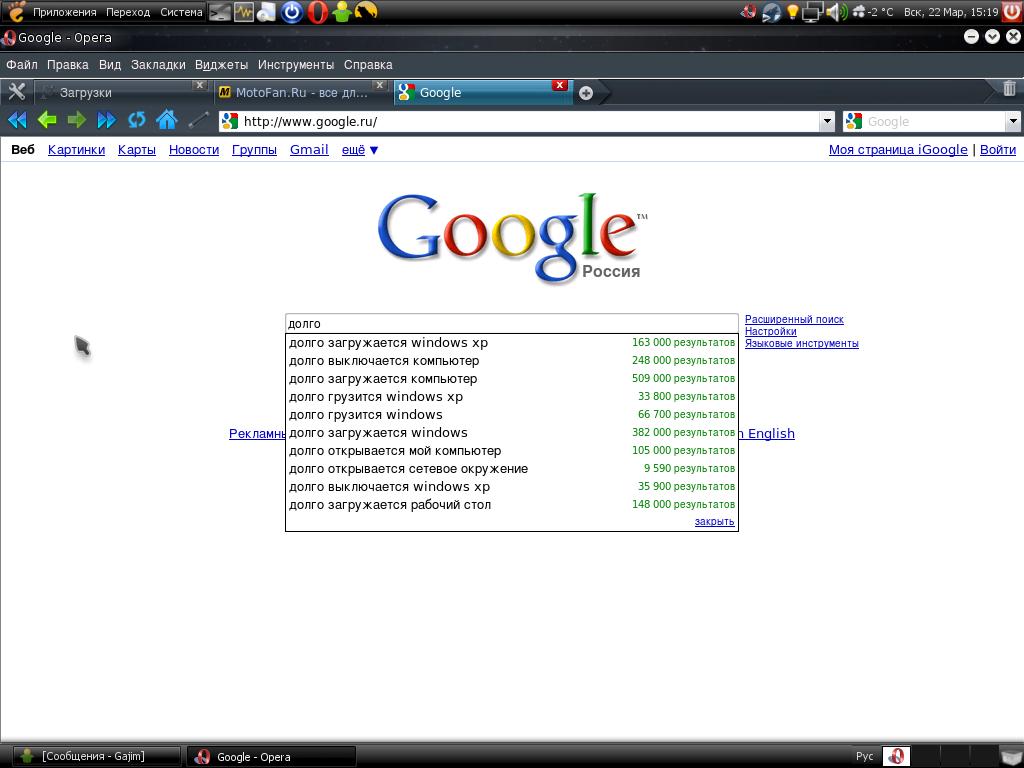Viewport: 1024px width, 768px height.
Task: Click the disc and document launcher icon
Action: (266, 12)
